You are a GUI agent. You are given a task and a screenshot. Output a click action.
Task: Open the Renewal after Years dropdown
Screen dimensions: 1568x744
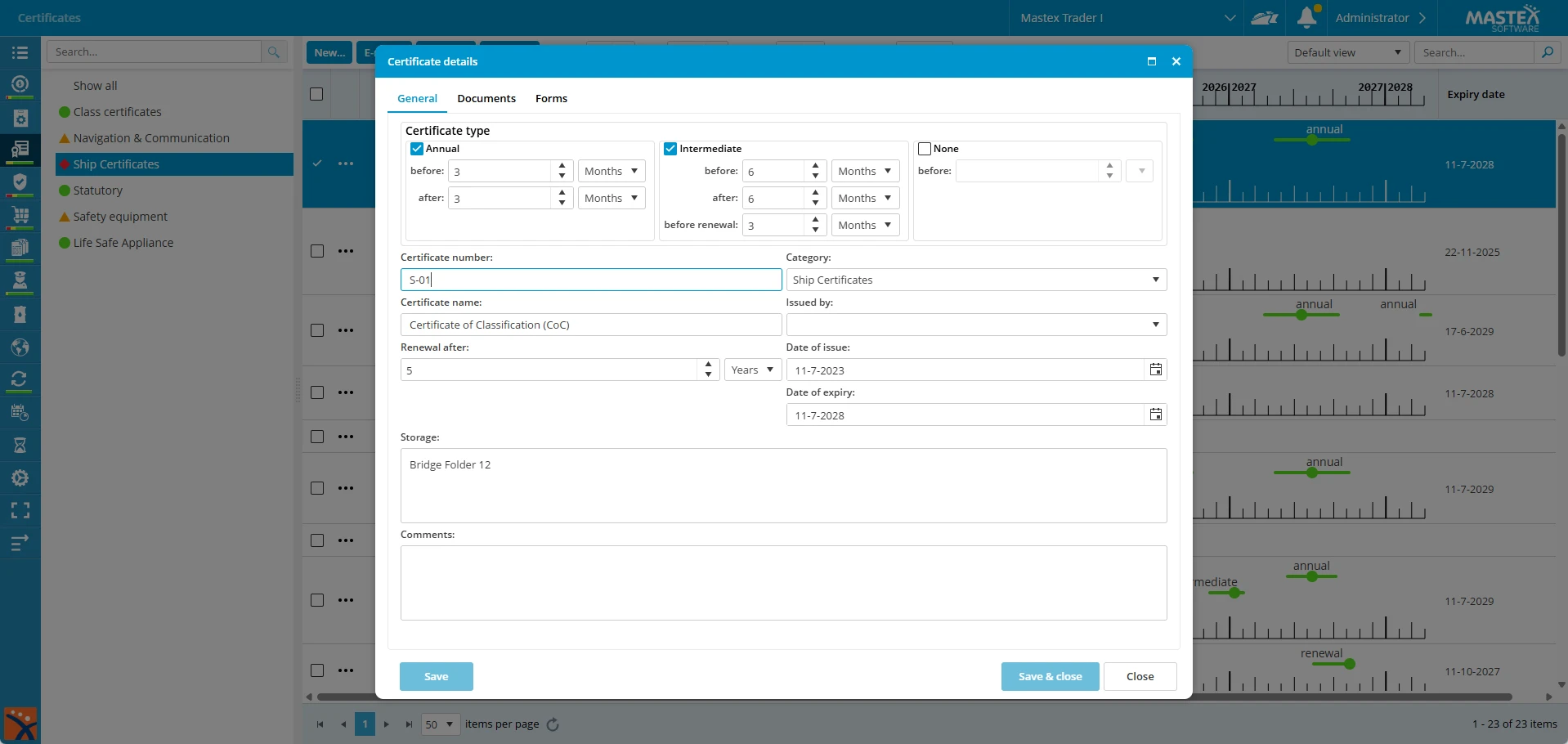click(x=753, y=370)
